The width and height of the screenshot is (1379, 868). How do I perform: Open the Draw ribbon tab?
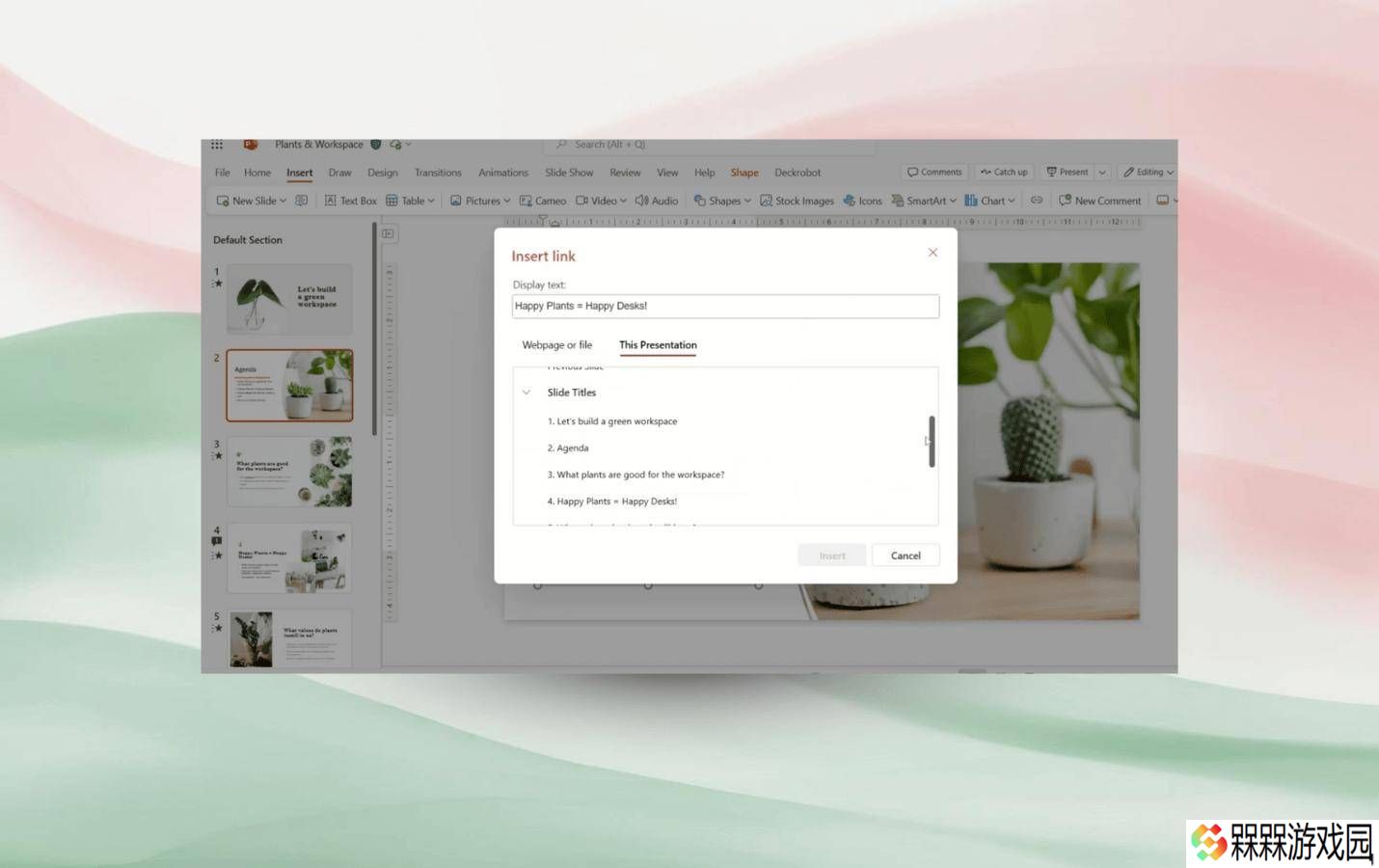click(339, 173)
